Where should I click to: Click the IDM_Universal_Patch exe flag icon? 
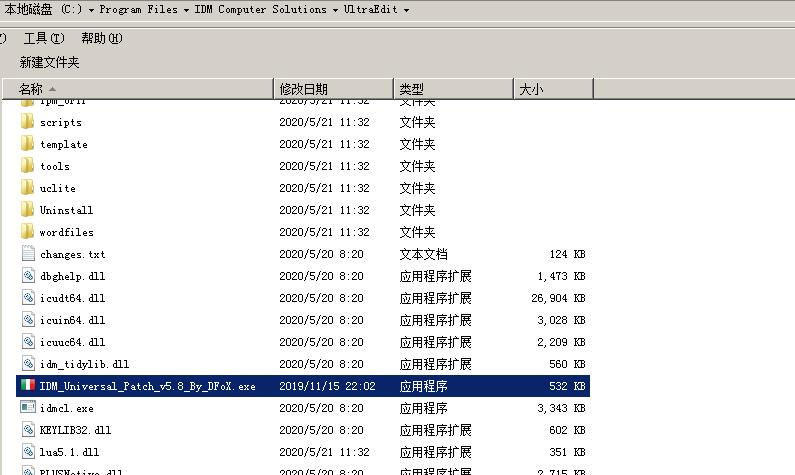point(28,385)
